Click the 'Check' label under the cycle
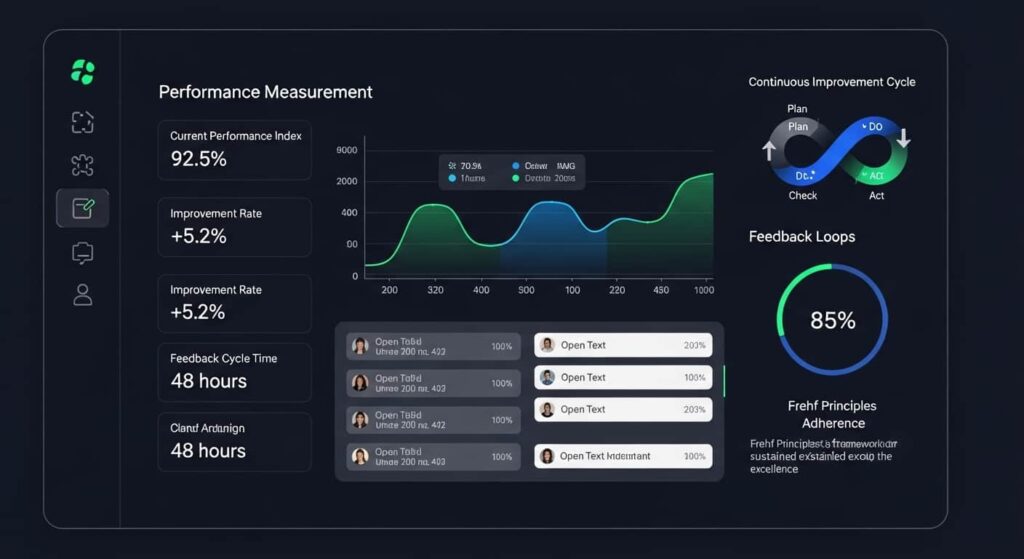This screenshot has width=1024, height=559. 802,196
